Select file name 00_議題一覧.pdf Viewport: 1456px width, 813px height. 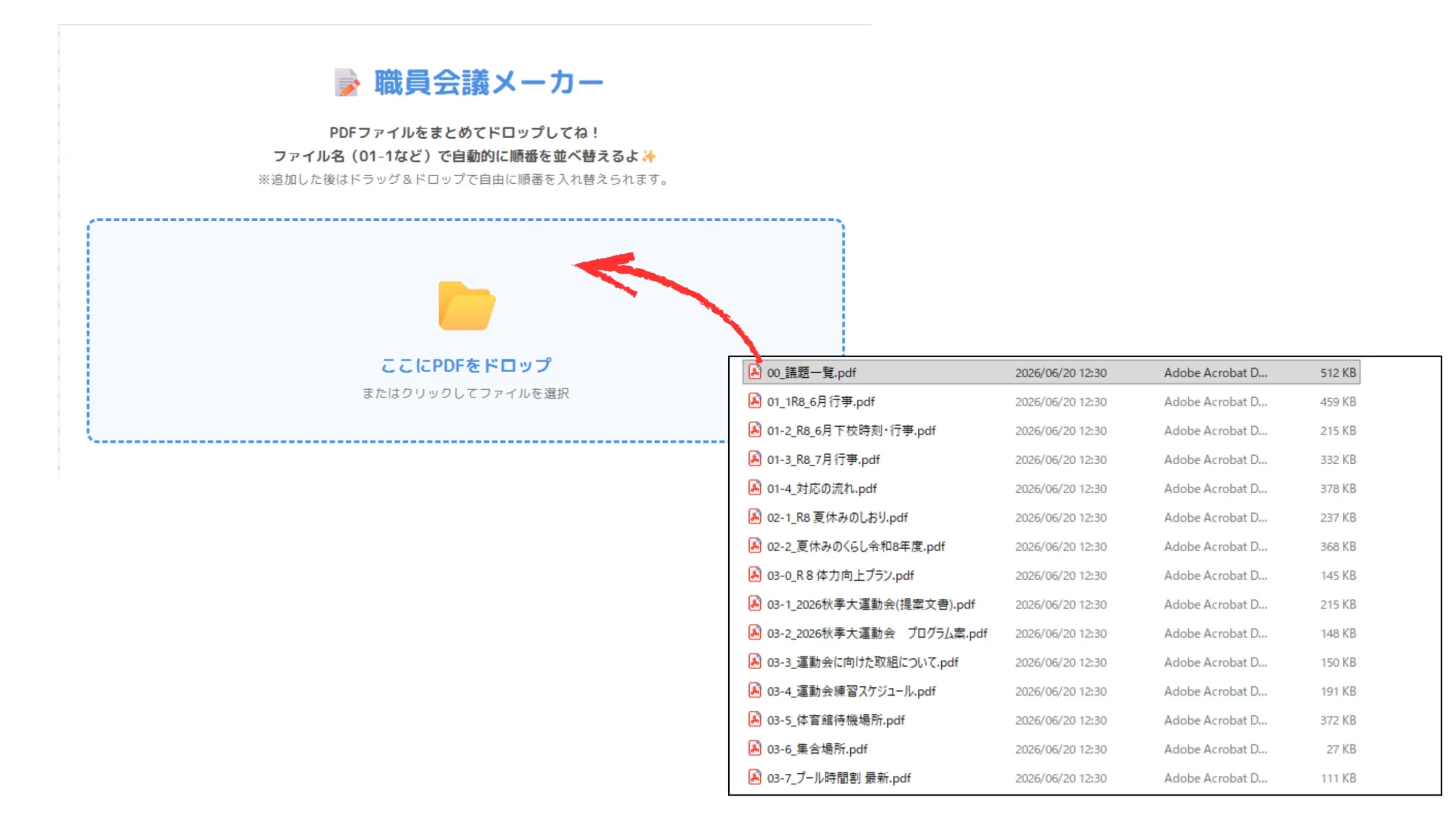811,373
